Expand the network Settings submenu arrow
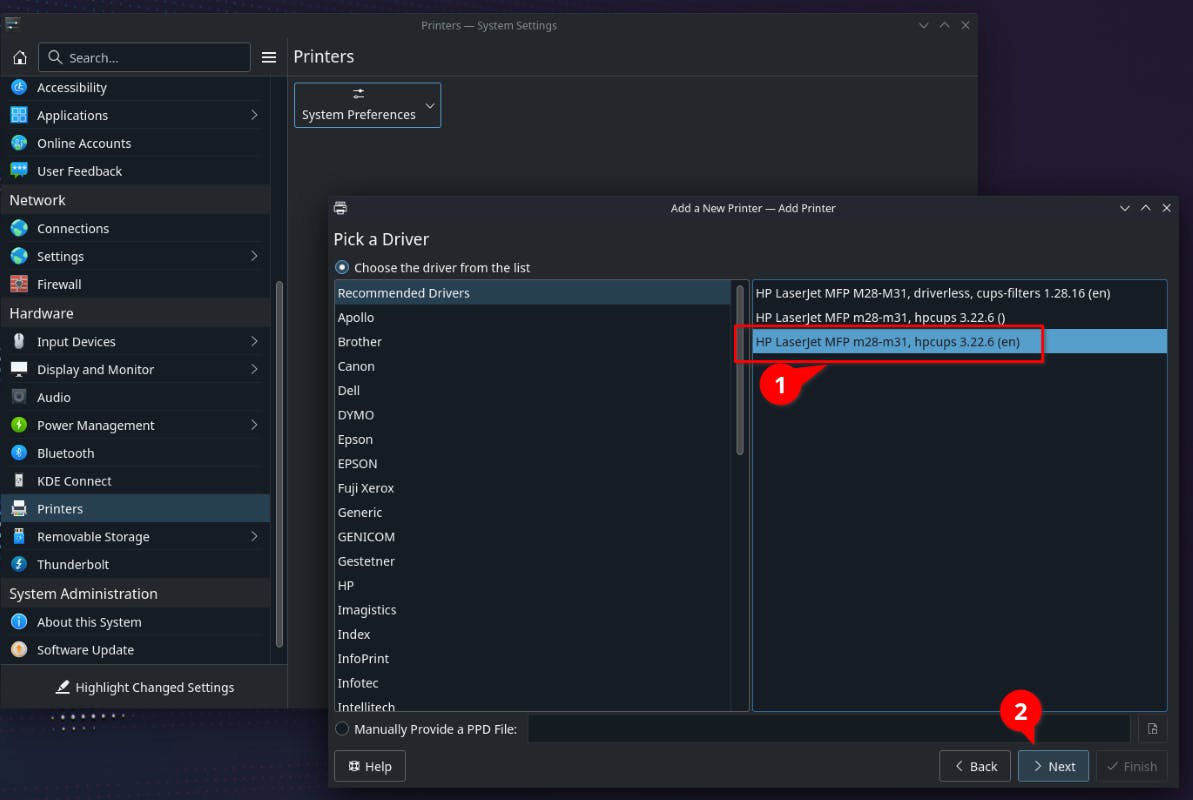Screen dimensions: 1193x800 pyautogui.click(x=254, y=256)
